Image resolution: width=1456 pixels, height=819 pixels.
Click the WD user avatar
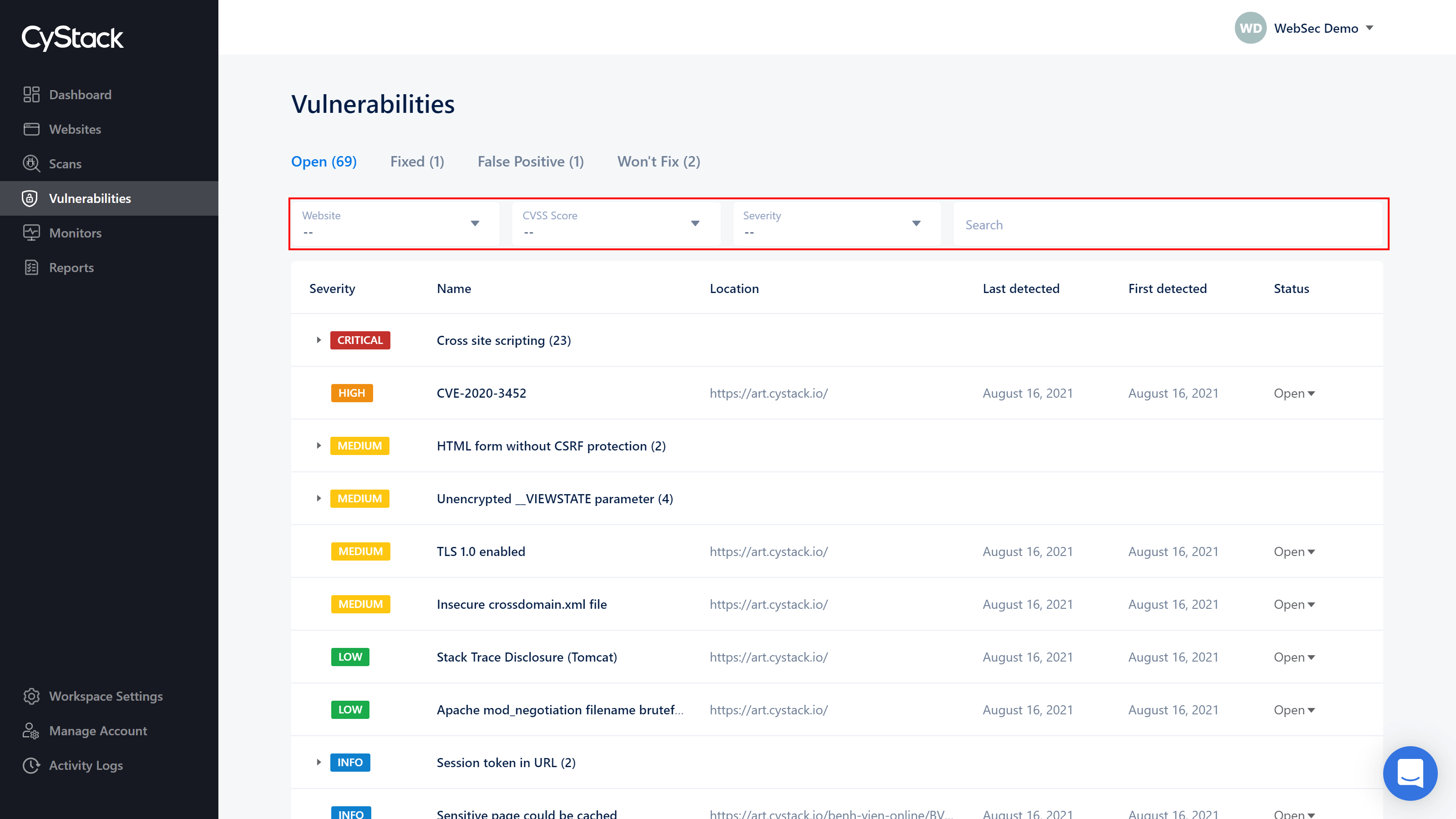[1250, 28]
